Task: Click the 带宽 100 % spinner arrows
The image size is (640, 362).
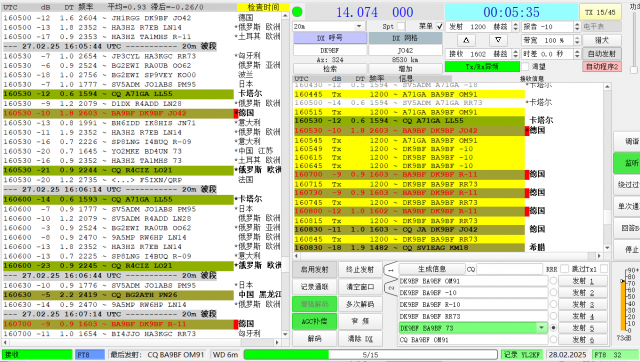Action: (x=577, y=40)
